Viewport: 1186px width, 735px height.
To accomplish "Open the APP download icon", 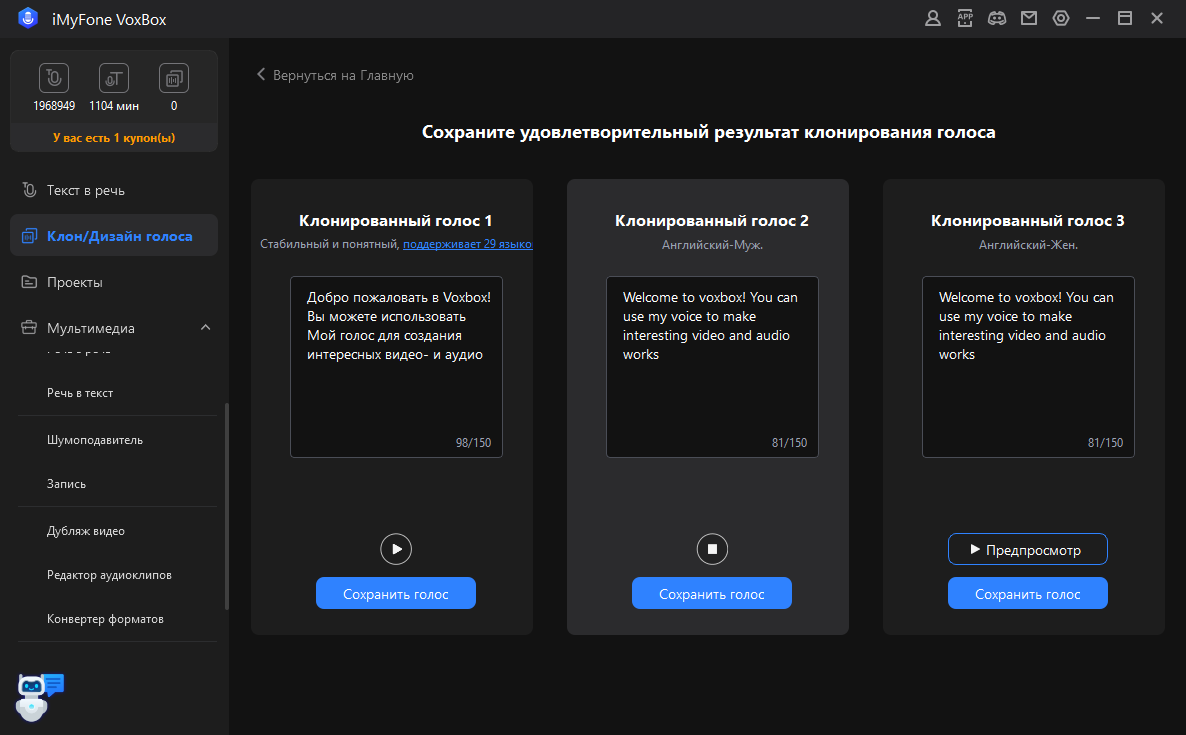I will coord(964,18).
